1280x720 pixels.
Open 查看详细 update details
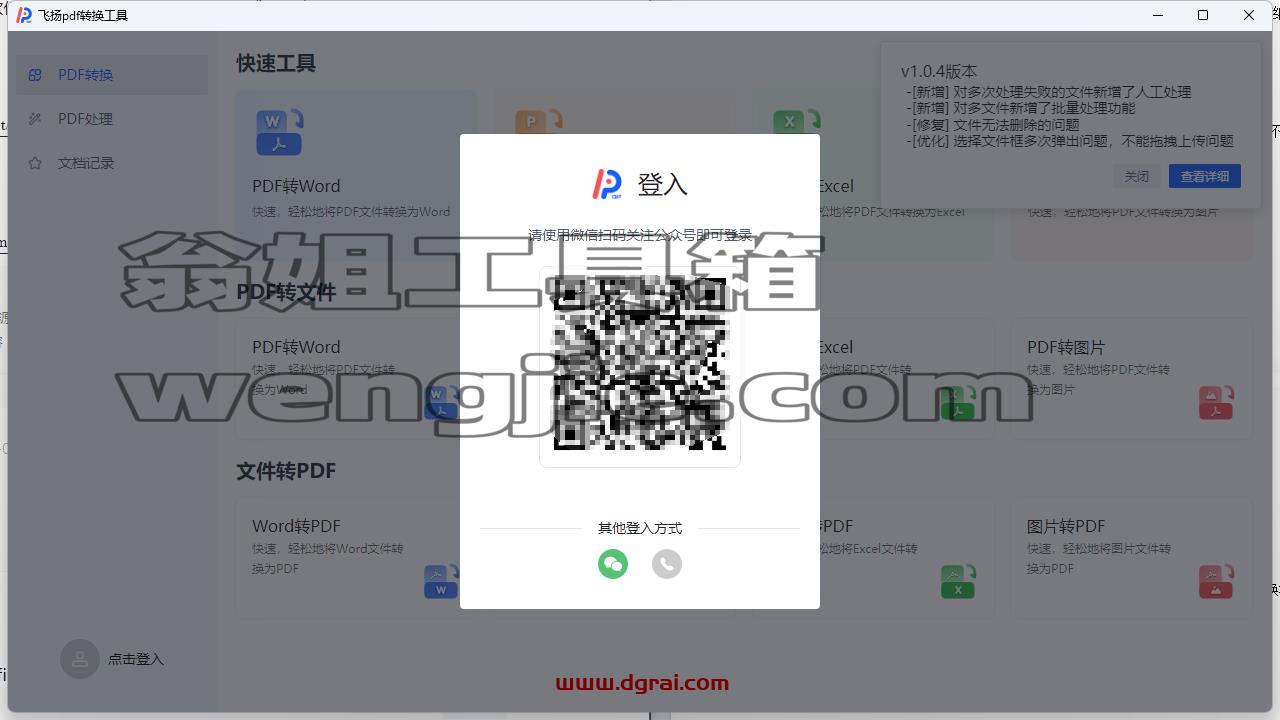[x=1205, y=176]
